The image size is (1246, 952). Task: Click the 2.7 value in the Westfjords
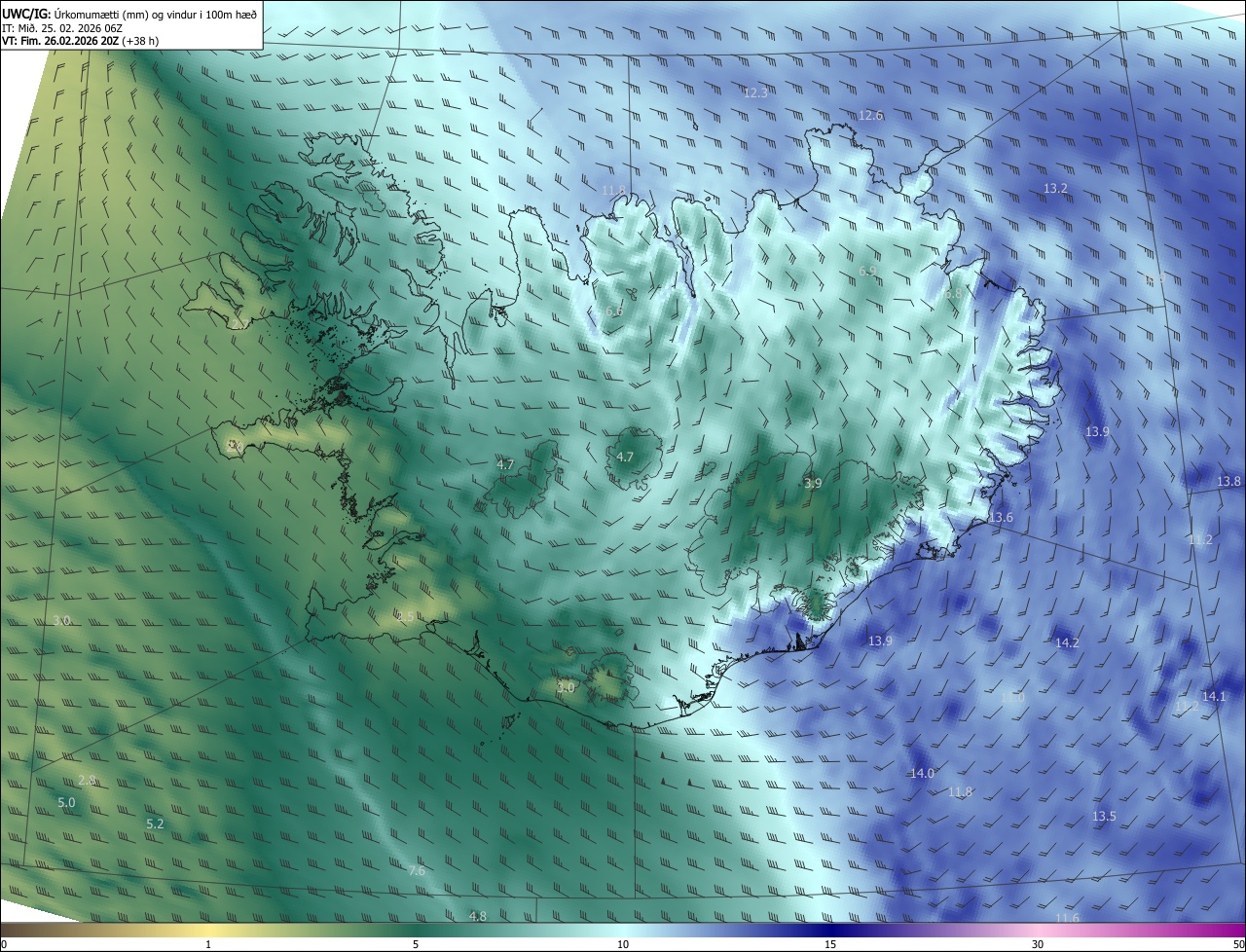pos(238,324)
